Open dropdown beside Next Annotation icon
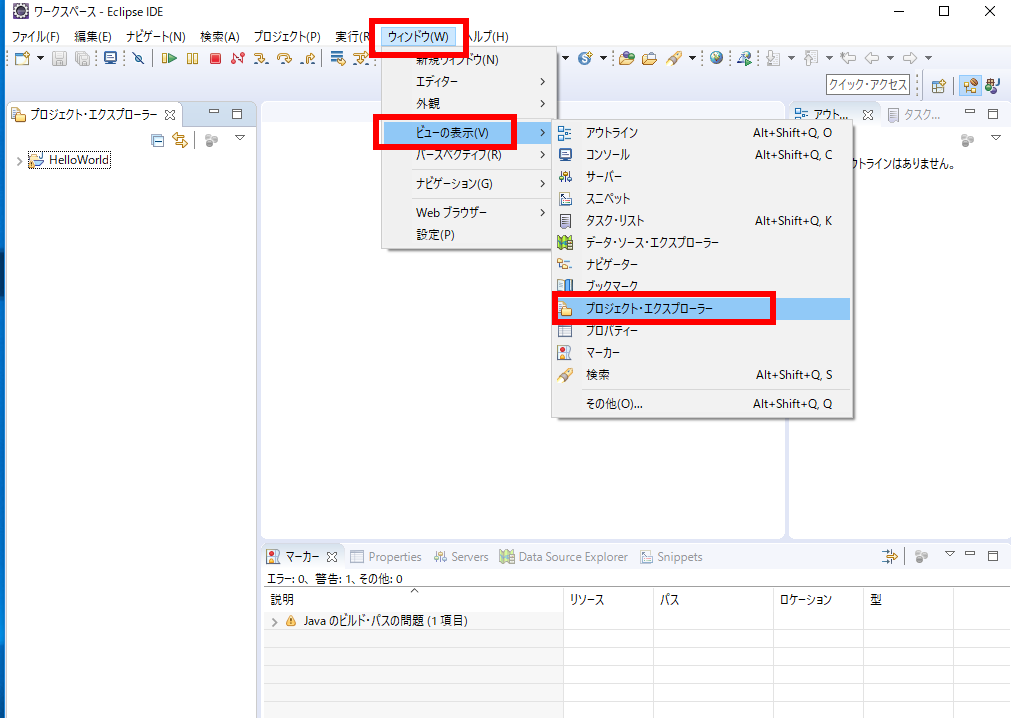 (792, 58)
